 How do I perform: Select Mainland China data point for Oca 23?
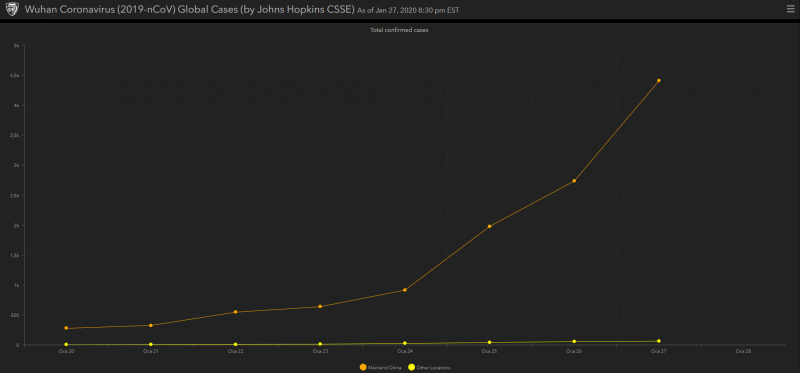click(x=320, y=306)
